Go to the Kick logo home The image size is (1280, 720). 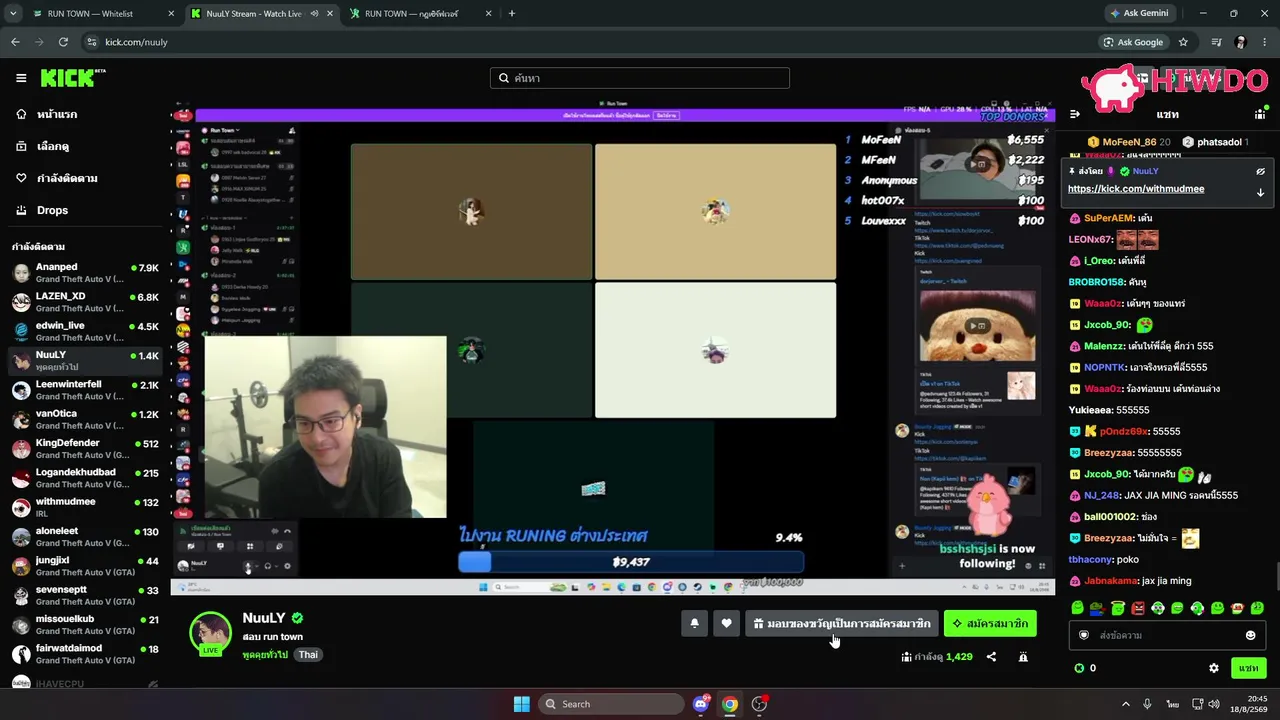pos(73,78)
